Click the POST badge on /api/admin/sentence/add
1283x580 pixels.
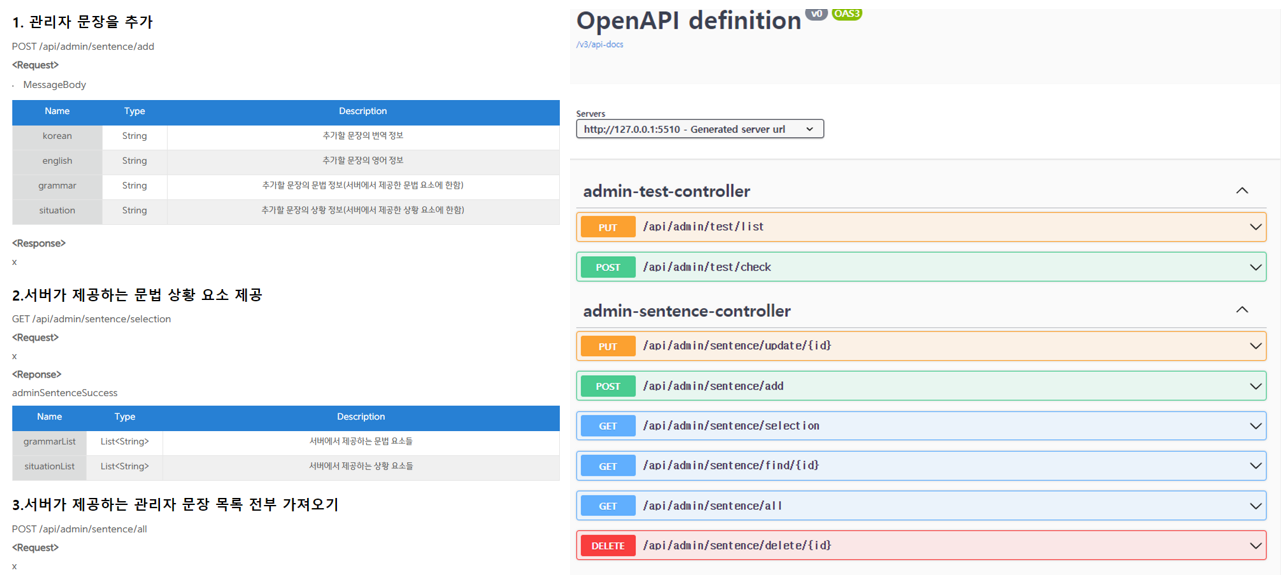(x=607, y=386)
